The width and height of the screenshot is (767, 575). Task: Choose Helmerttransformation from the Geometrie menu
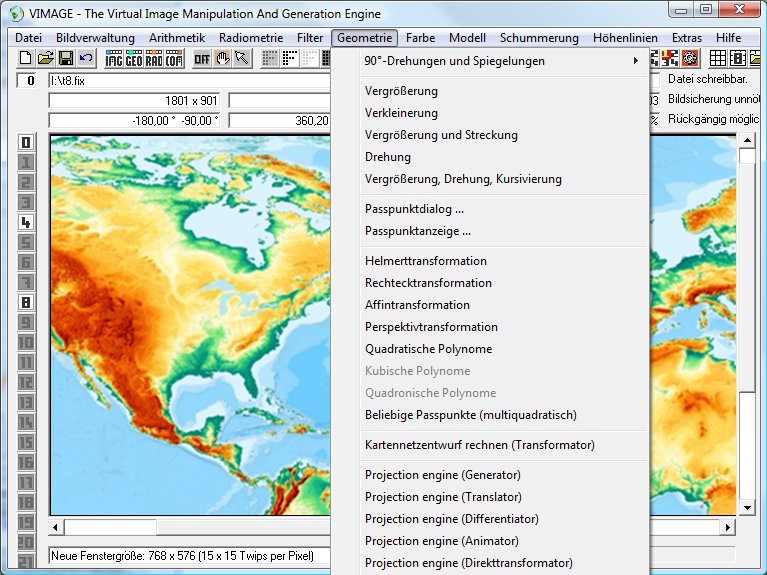(x=426, y=261)
